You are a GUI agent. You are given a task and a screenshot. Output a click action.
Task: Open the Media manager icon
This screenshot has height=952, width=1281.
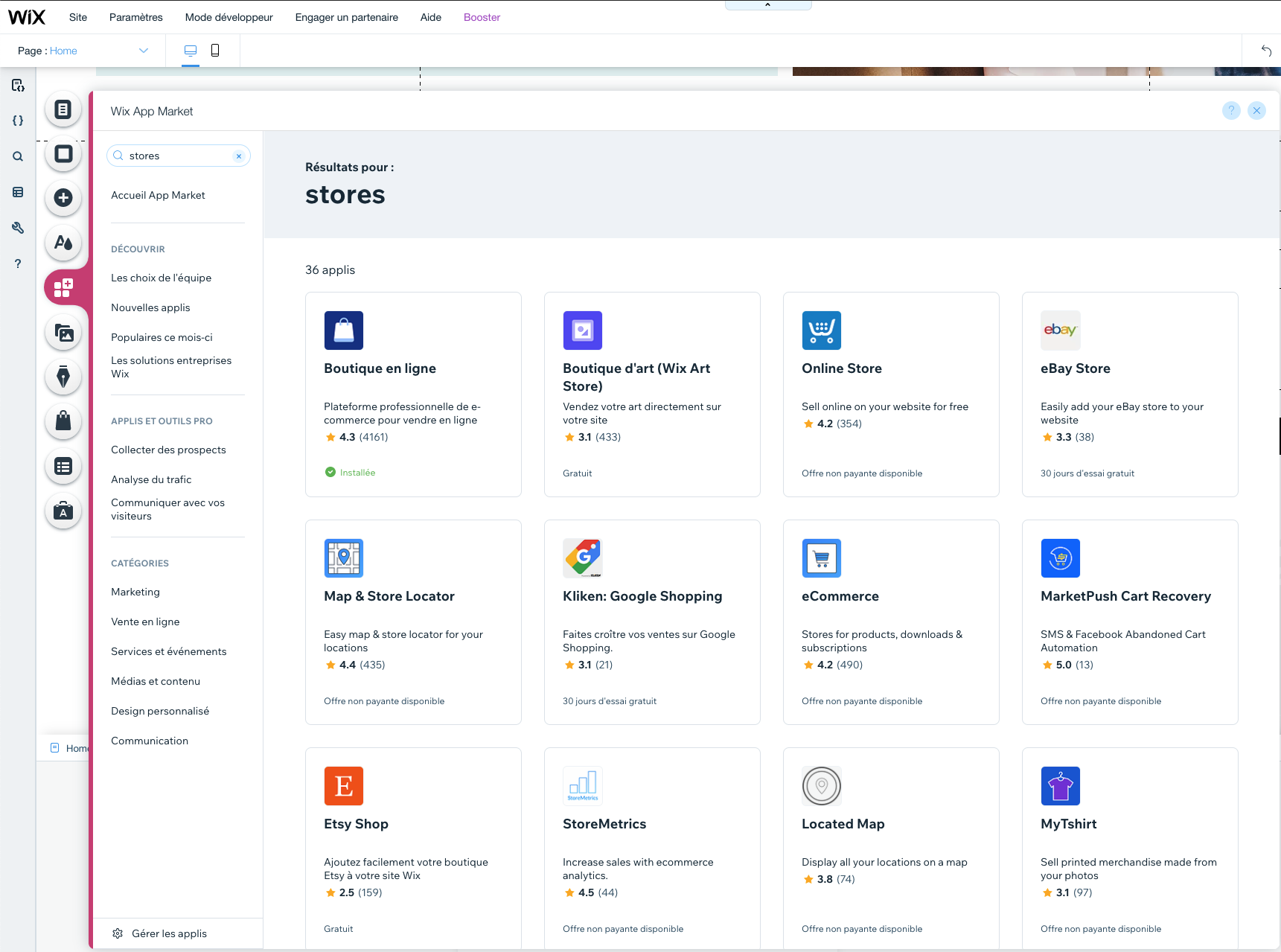click(x=63, y=333)
